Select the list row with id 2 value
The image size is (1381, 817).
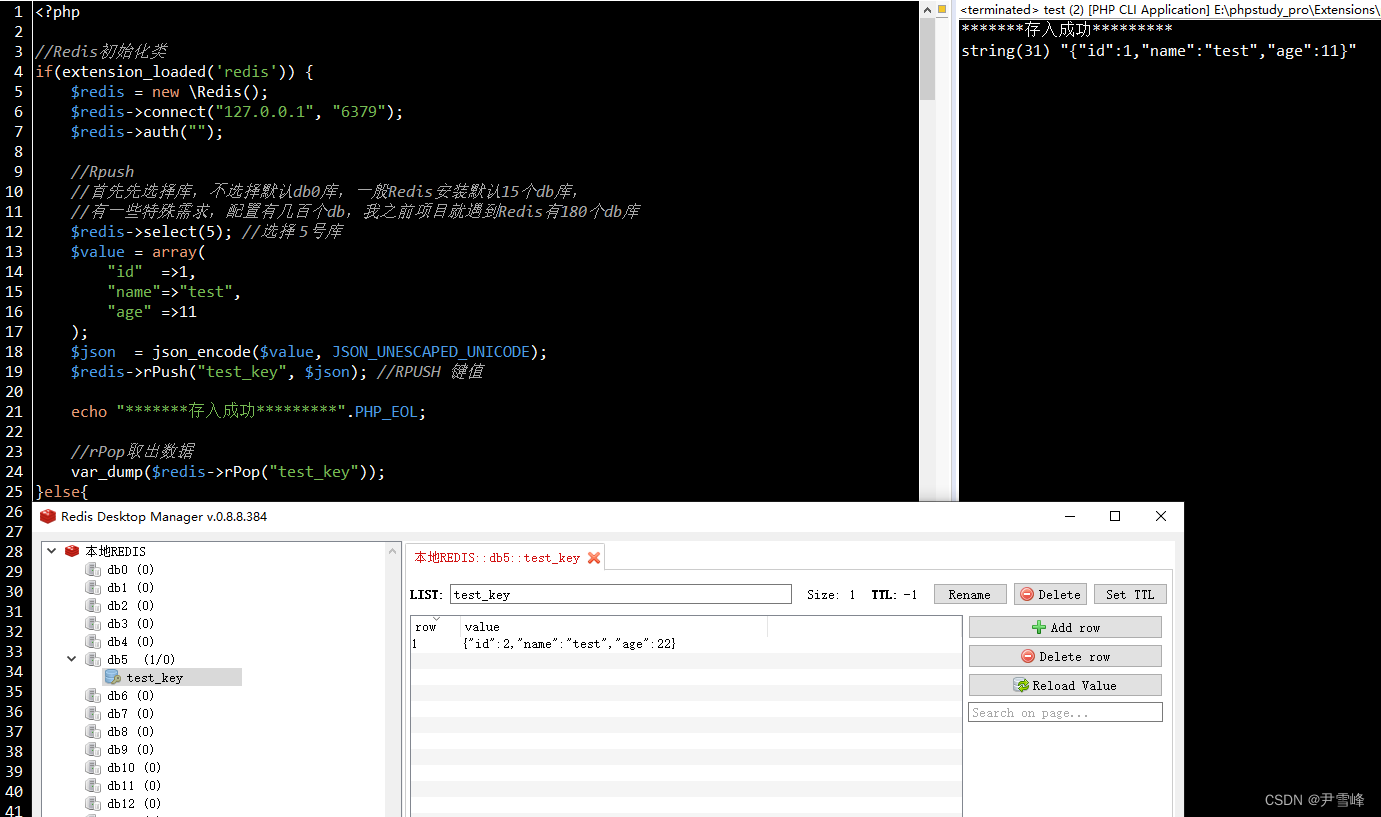pos(686,644)
